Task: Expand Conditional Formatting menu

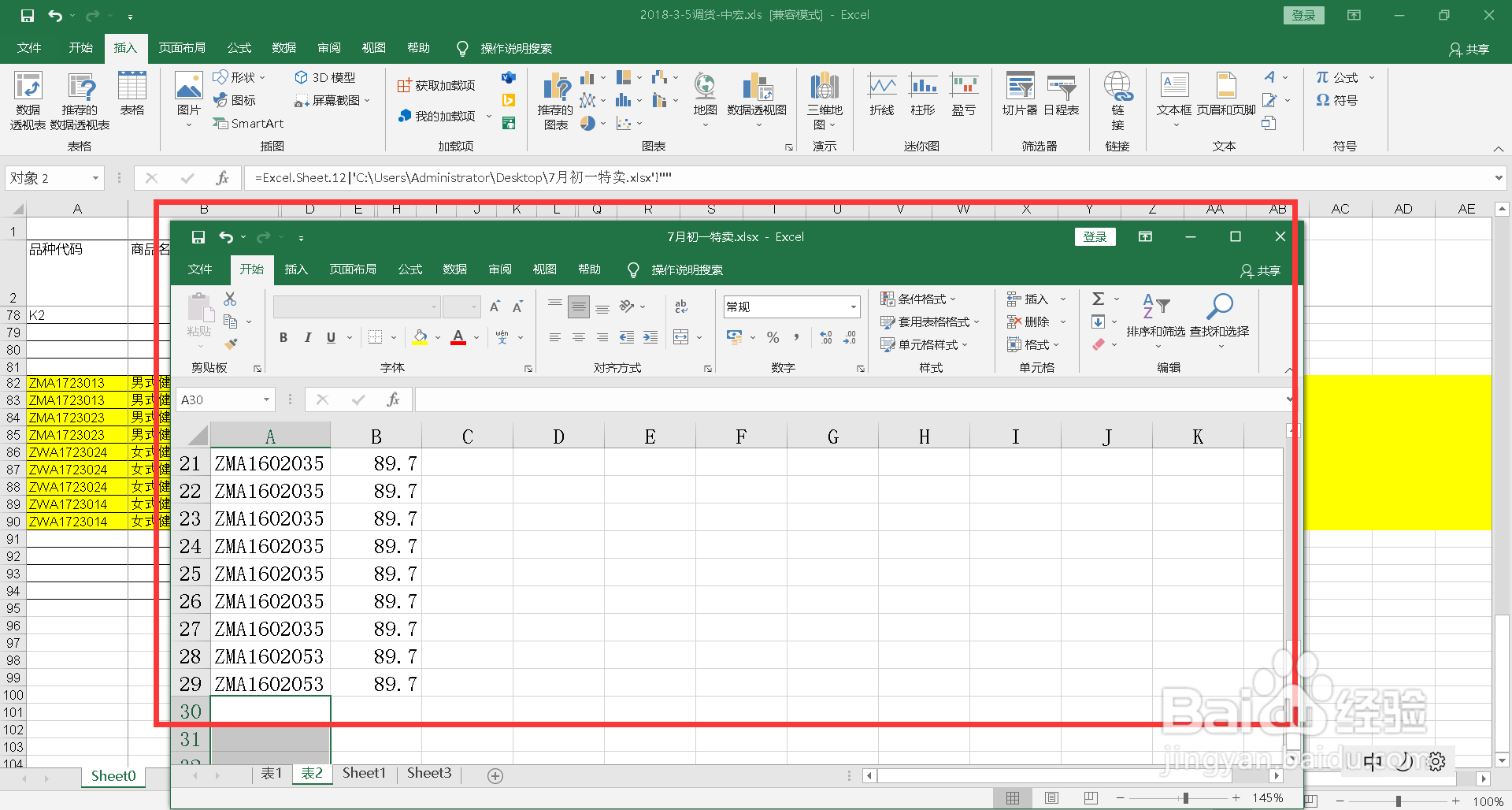Action: point(918,299)
